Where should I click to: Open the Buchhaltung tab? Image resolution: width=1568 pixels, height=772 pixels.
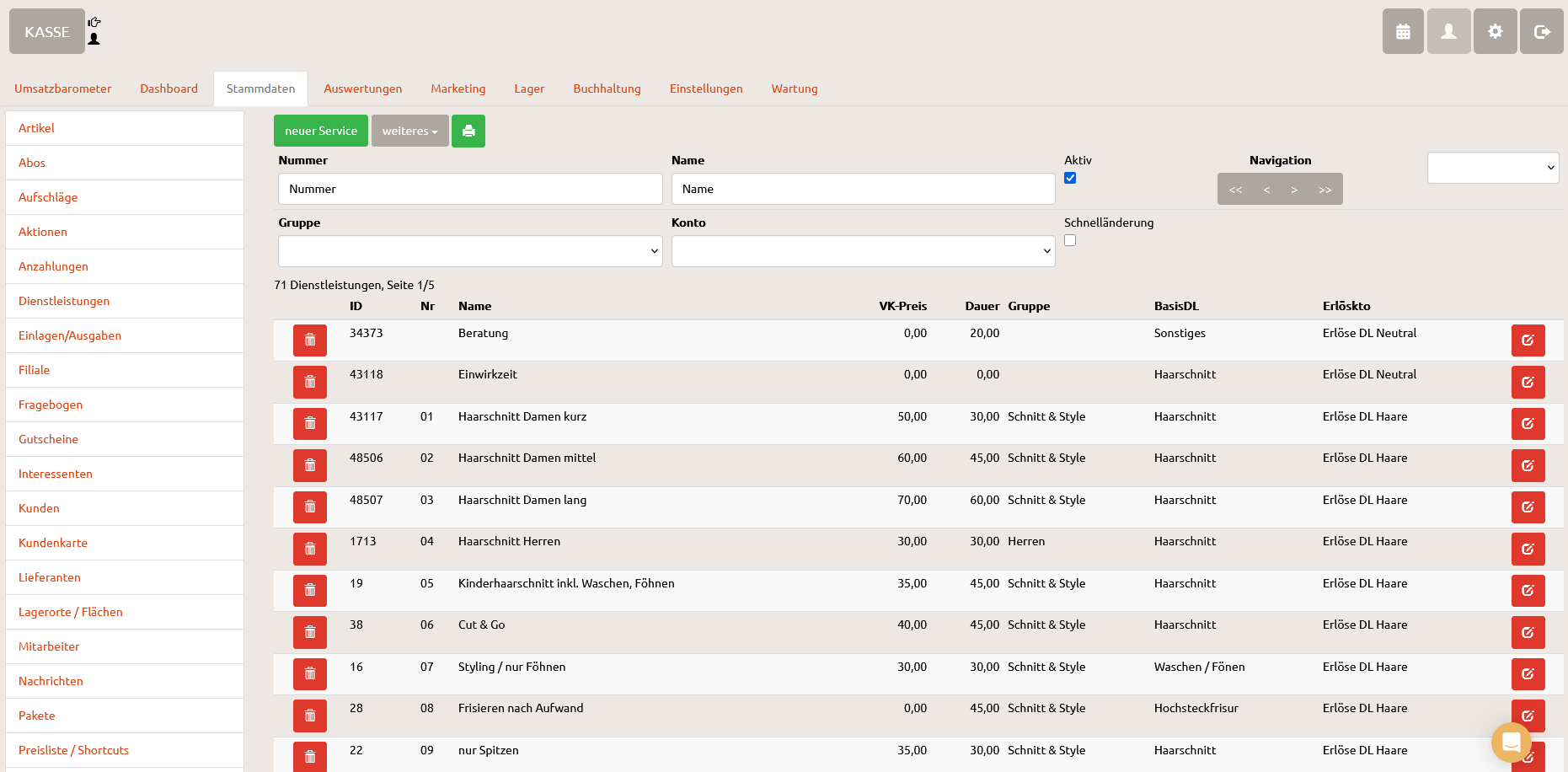607,88
